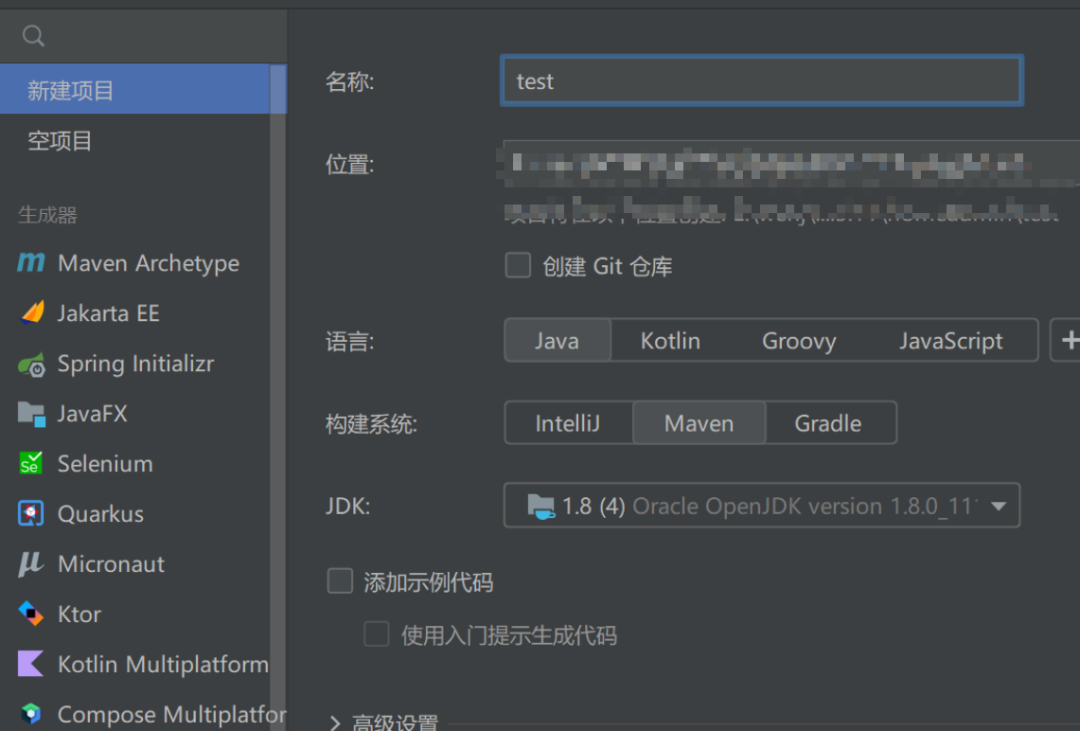Click the Compose Multiplatform icon
1080x731 pixels.
click(x=31, y=714)
